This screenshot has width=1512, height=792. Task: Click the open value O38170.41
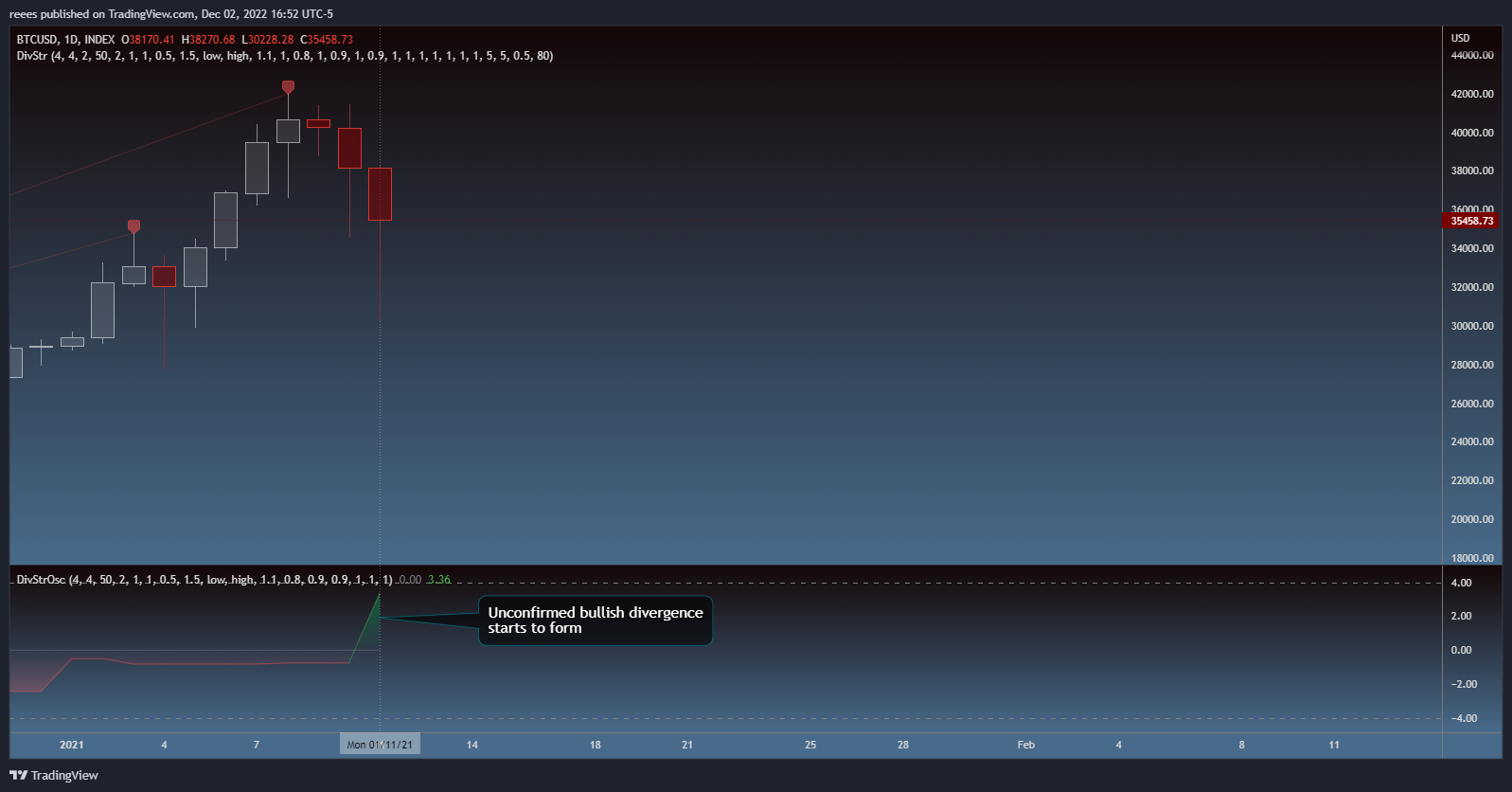tap(148, 40)
